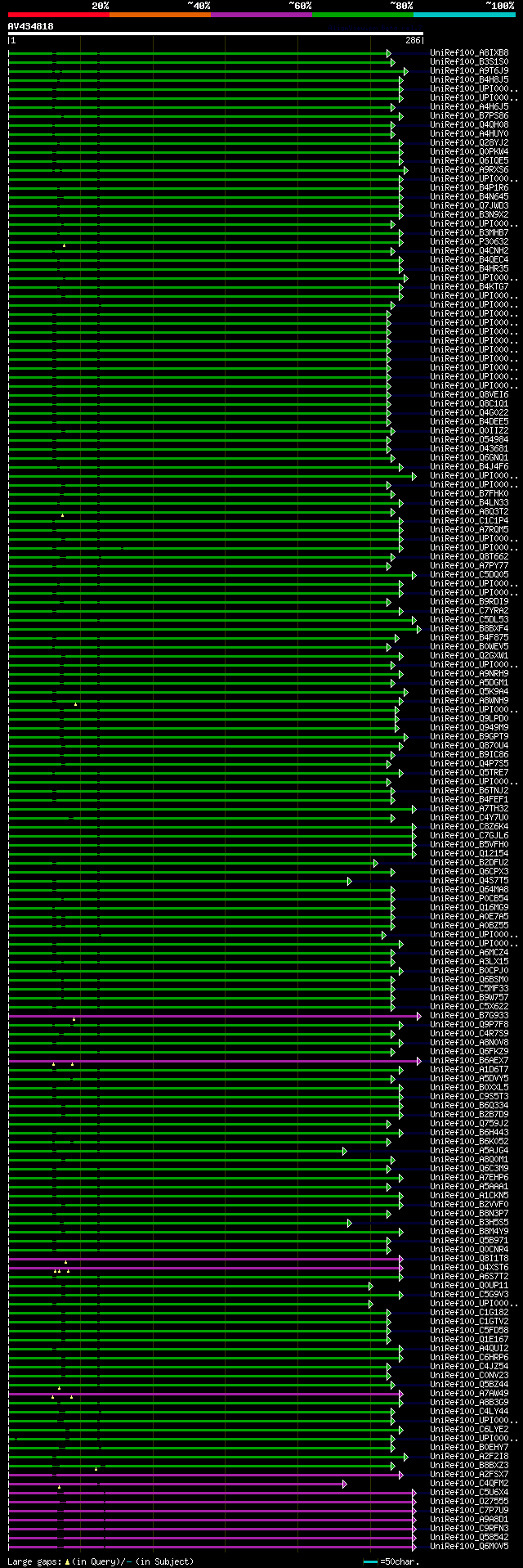Select the UniRef100_O54984 hit label
This screenshot has height=1568, width=523.
click(x=469, y=440)
